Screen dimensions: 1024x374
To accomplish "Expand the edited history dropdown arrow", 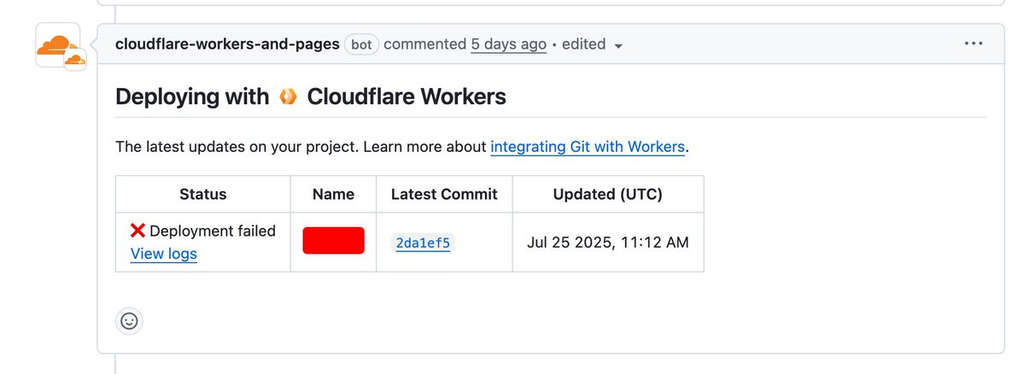I will (x=618, y=46).
